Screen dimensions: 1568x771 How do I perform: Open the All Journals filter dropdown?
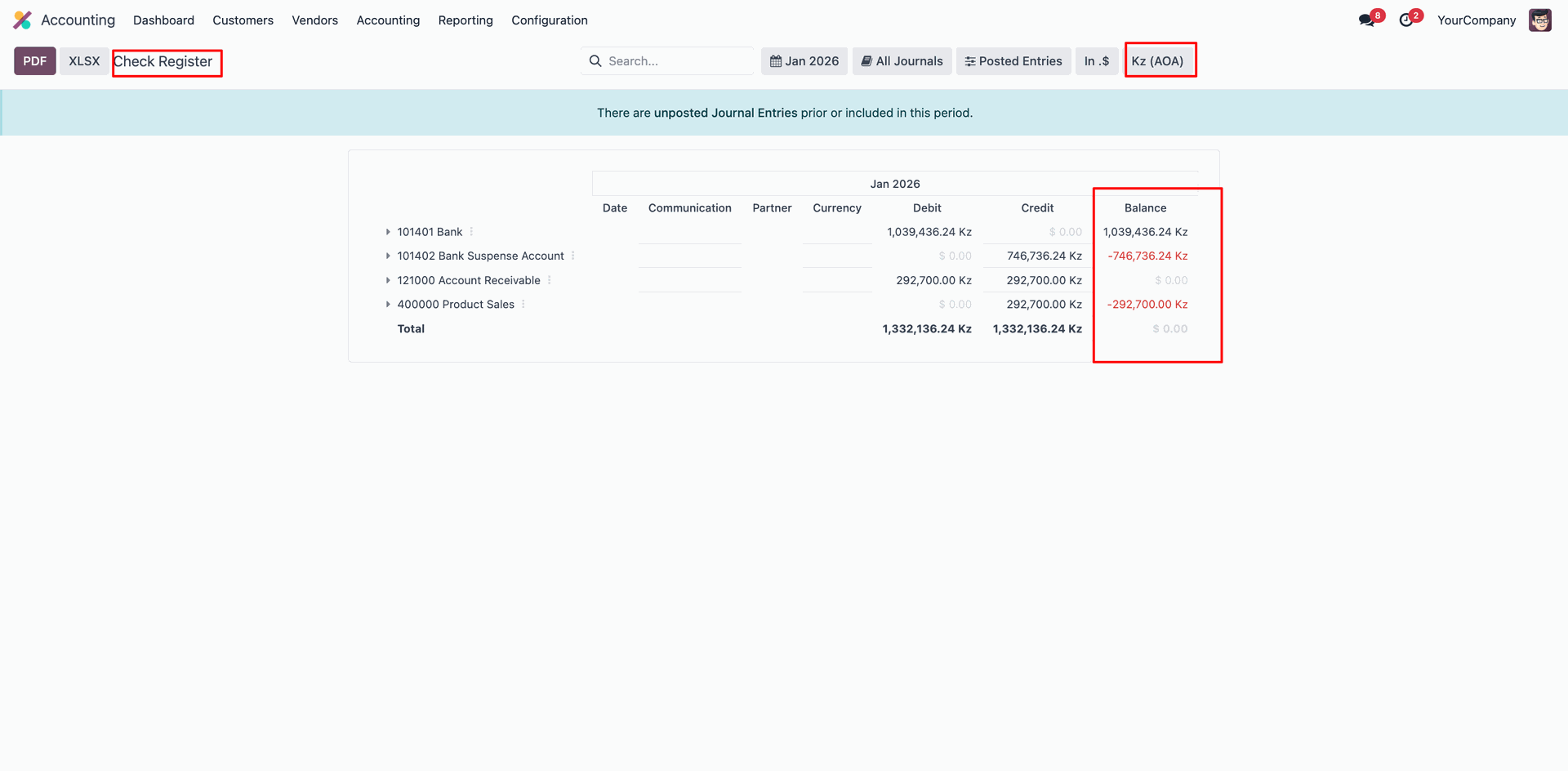[902, 61]
